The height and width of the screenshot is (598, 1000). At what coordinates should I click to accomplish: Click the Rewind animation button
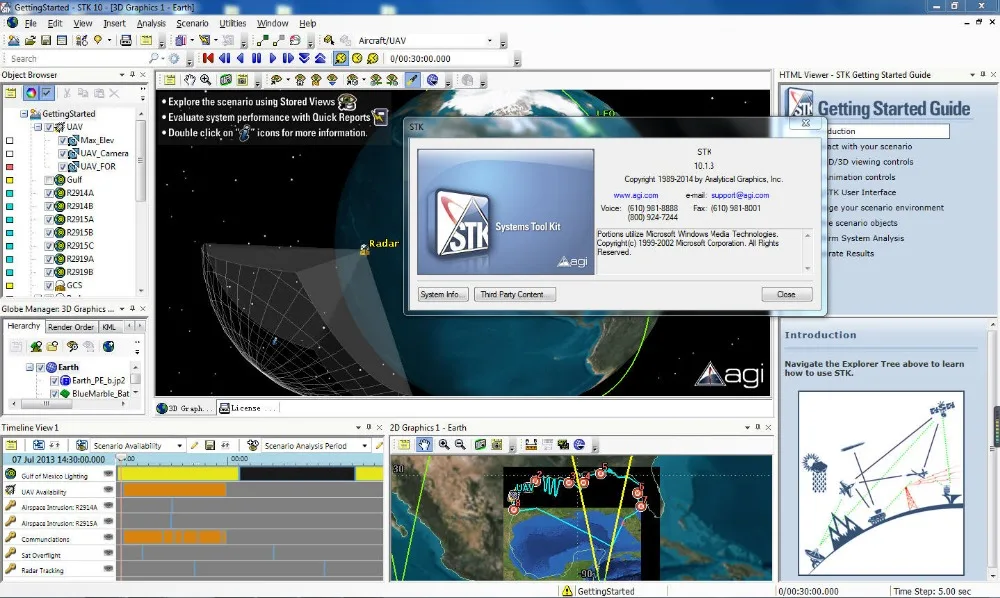(x=208, y=58)
